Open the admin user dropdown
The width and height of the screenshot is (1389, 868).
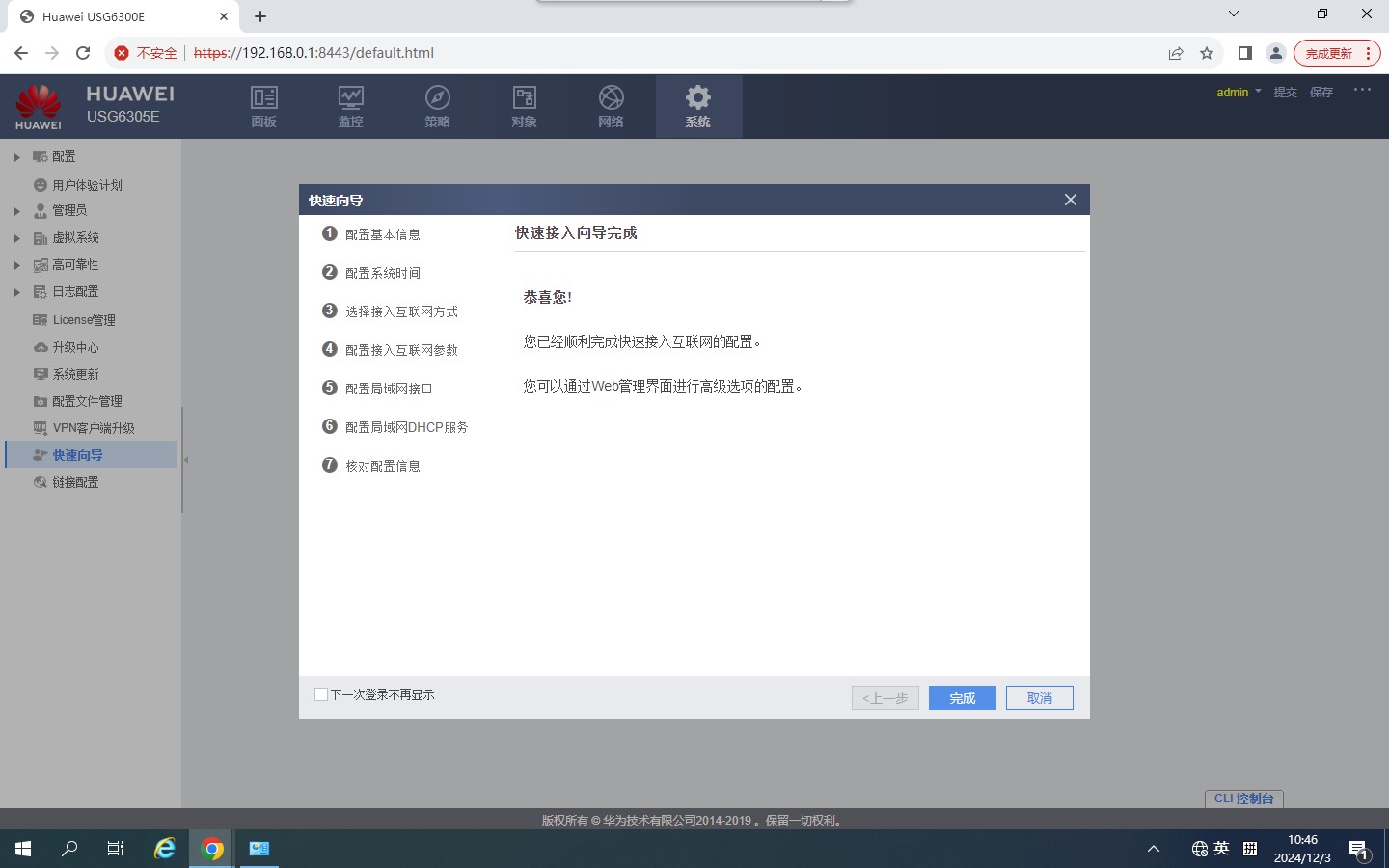(1239, 93)
